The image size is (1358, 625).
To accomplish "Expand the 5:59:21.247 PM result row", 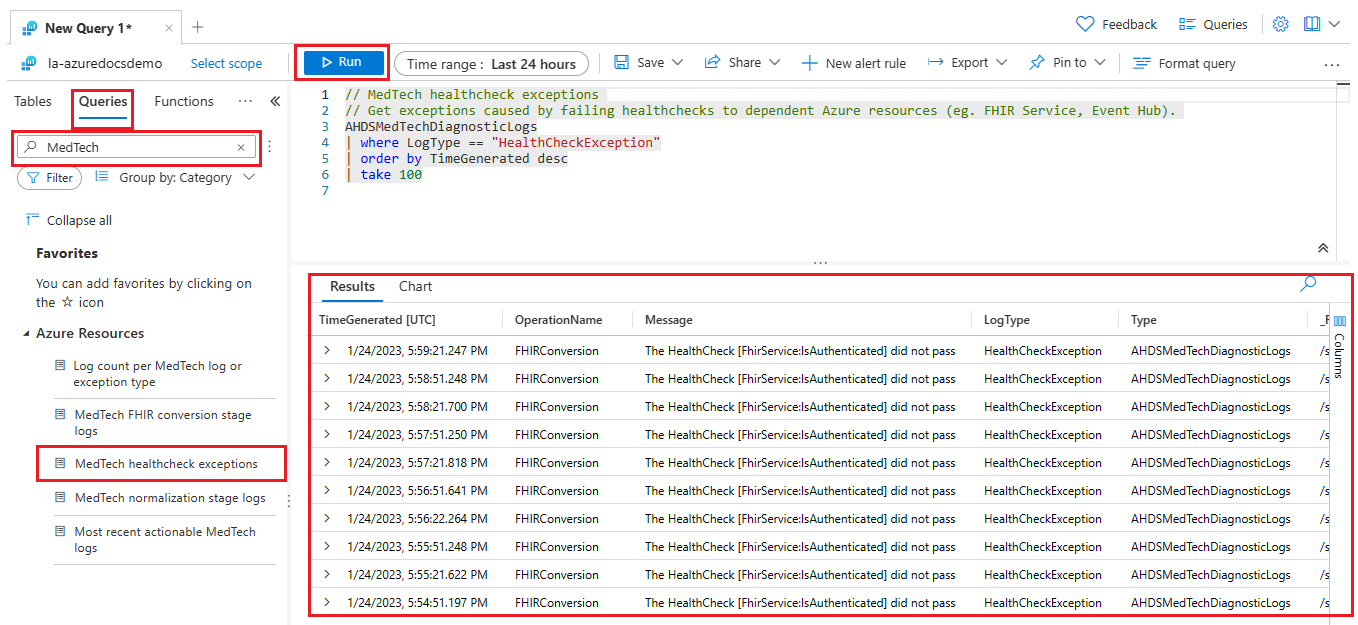I will click(326, 351).
